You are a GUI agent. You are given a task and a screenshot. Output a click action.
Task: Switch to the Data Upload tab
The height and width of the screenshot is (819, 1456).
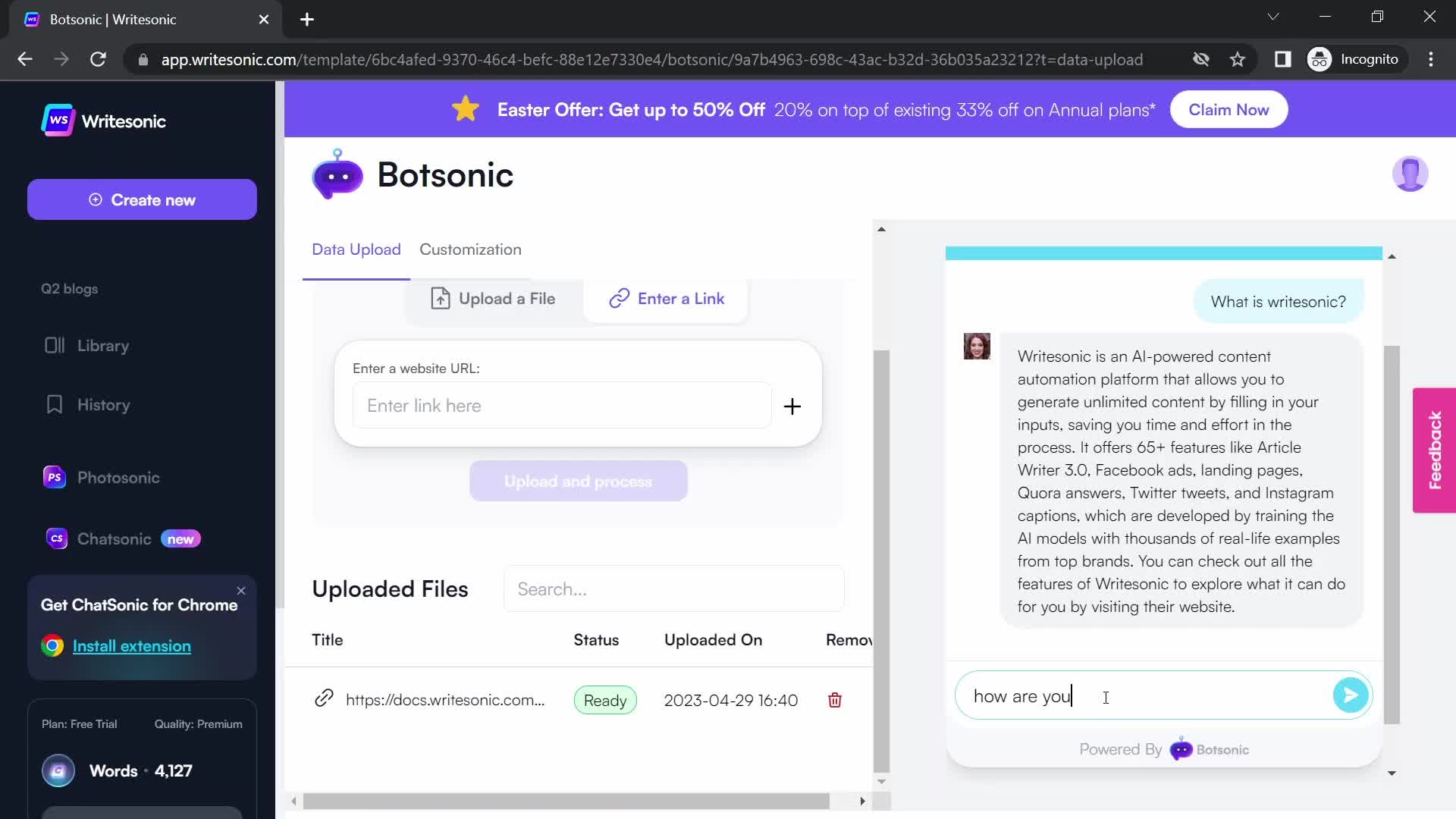tap(356, 249)
